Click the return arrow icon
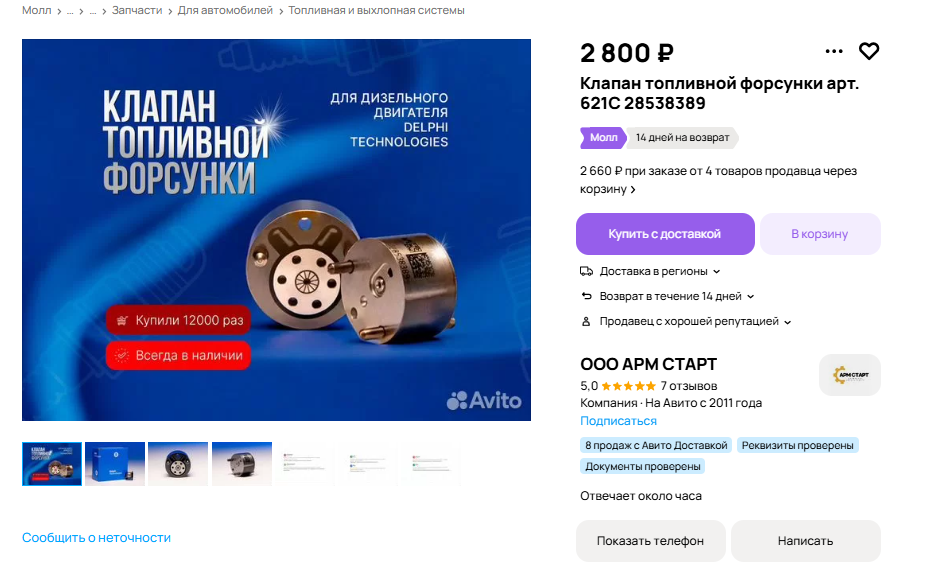Viewport: 949px width, 568px height. pyautogui.click(x=586, y=296)
